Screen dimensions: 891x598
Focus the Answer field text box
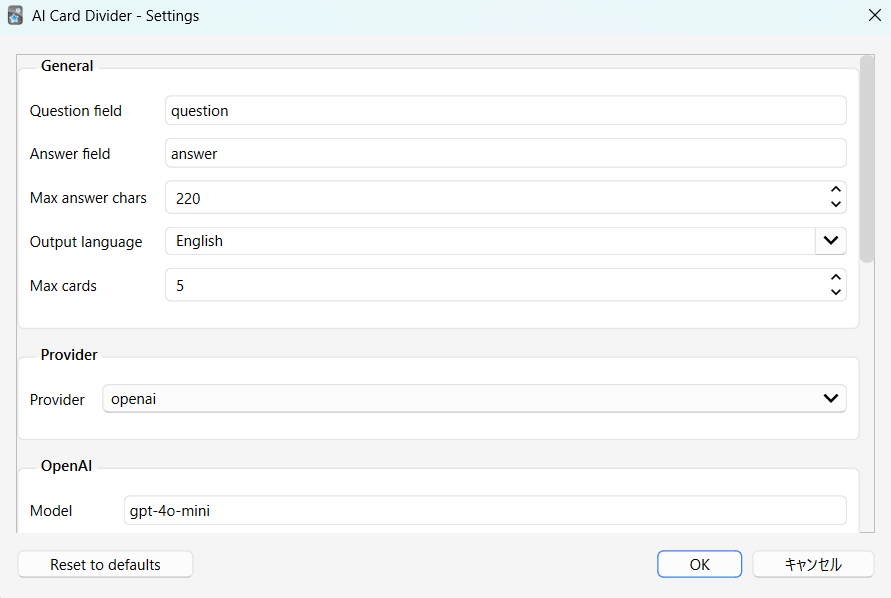tap(505, 154)
